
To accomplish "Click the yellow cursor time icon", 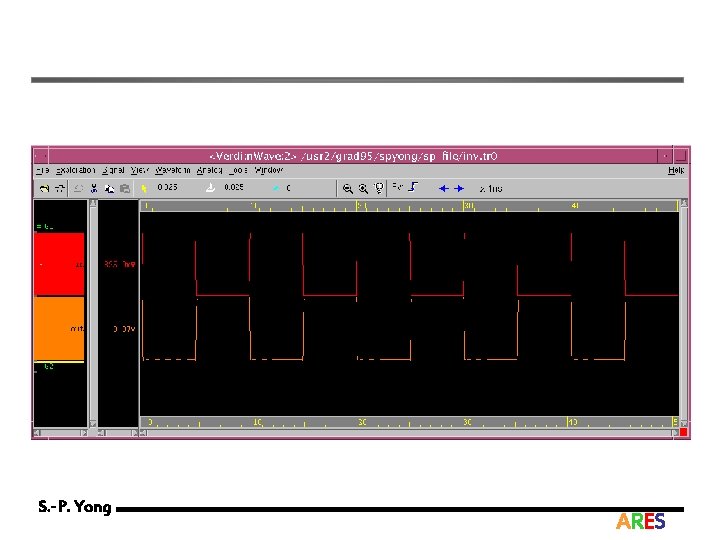I will coord(144,188).
